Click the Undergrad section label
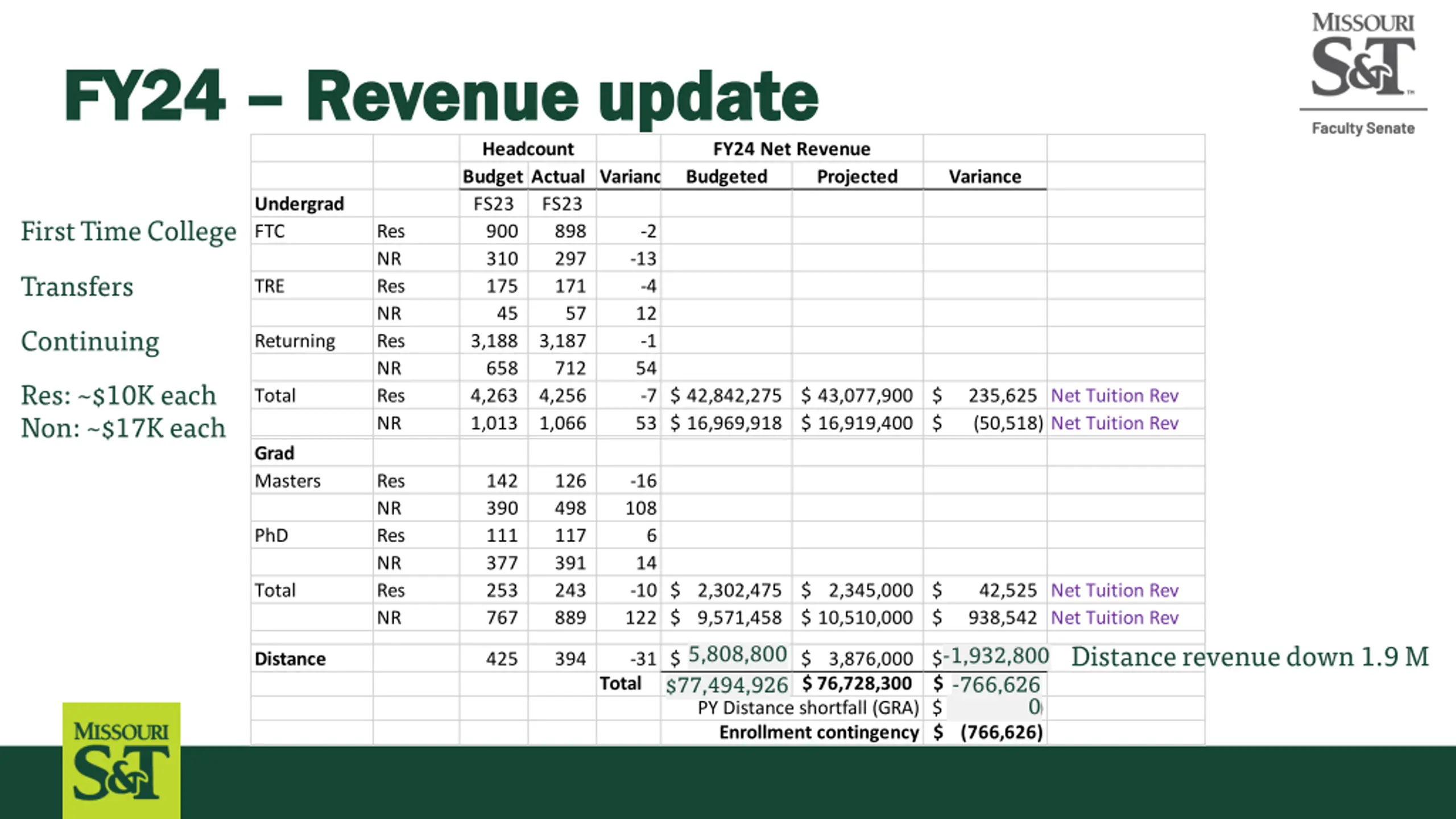The width and height of the screenshot is (1456, 819). pos(299,204)
